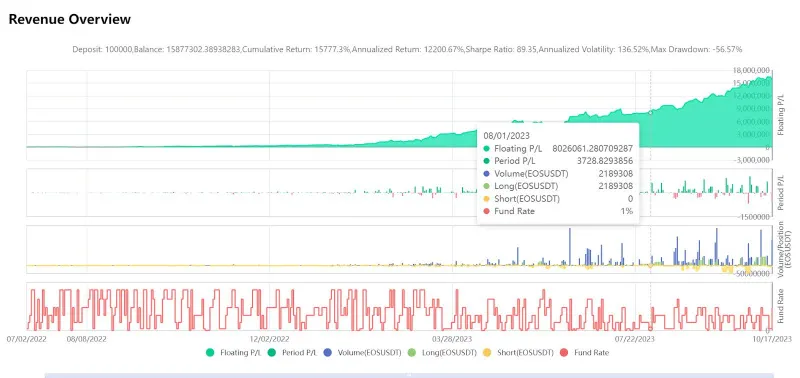Click the summary statistics line with Sharpe Ratio

point(407,49)
